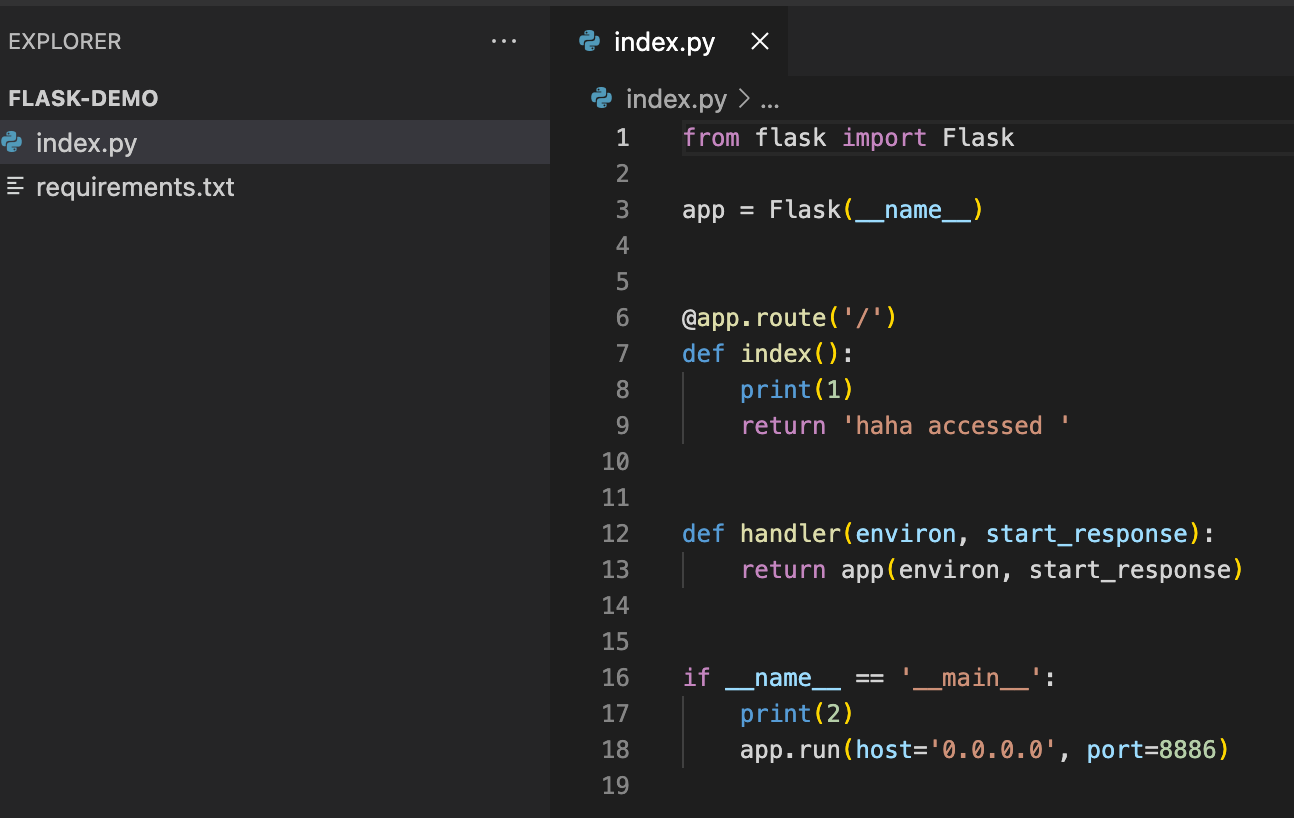Open index.py in the Explorer tree
The height and width of the screenshot is (818, 1294).
275,142
